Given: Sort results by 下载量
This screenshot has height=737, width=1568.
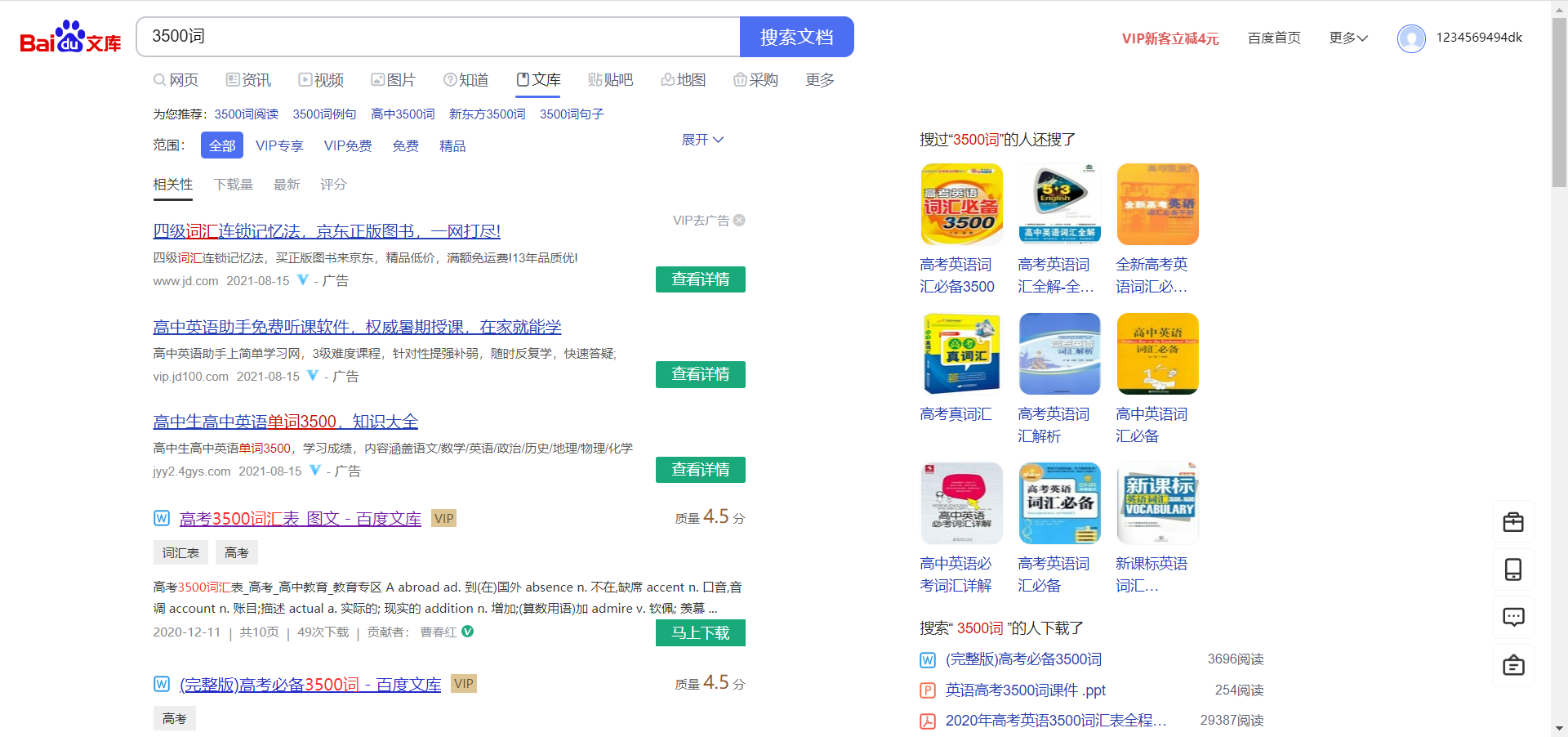Looking at the screenshot, I should (x=234, y=185).
